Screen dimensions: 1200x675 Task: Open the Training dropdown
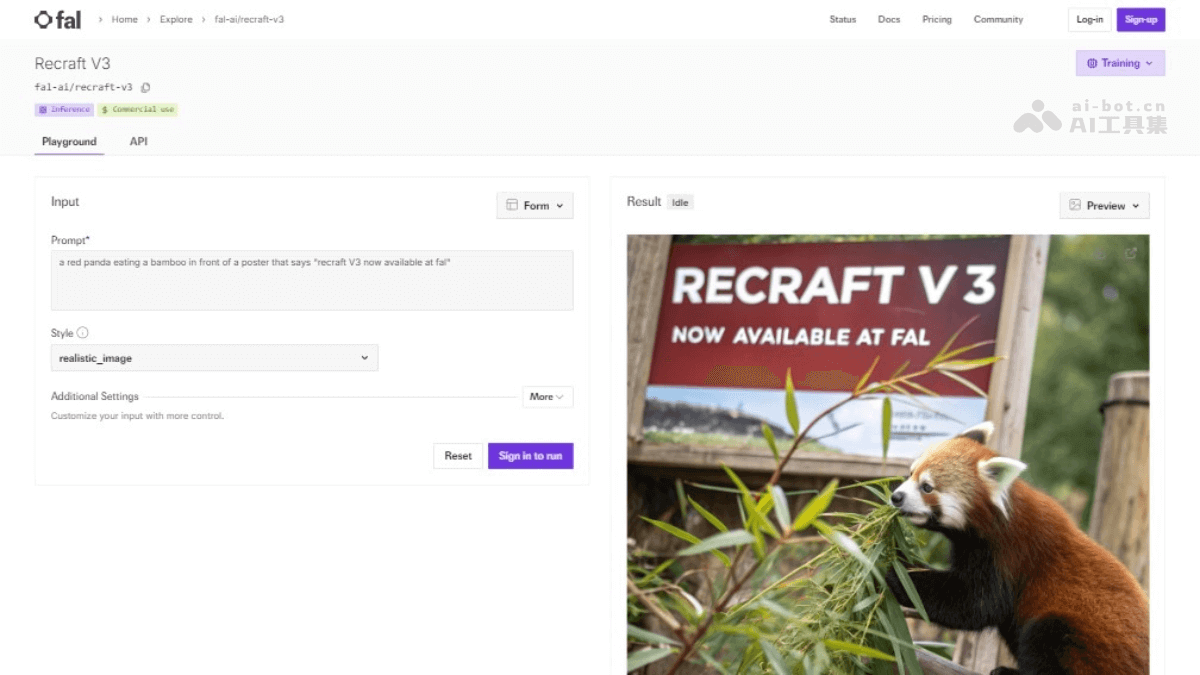coord(1120,63)
